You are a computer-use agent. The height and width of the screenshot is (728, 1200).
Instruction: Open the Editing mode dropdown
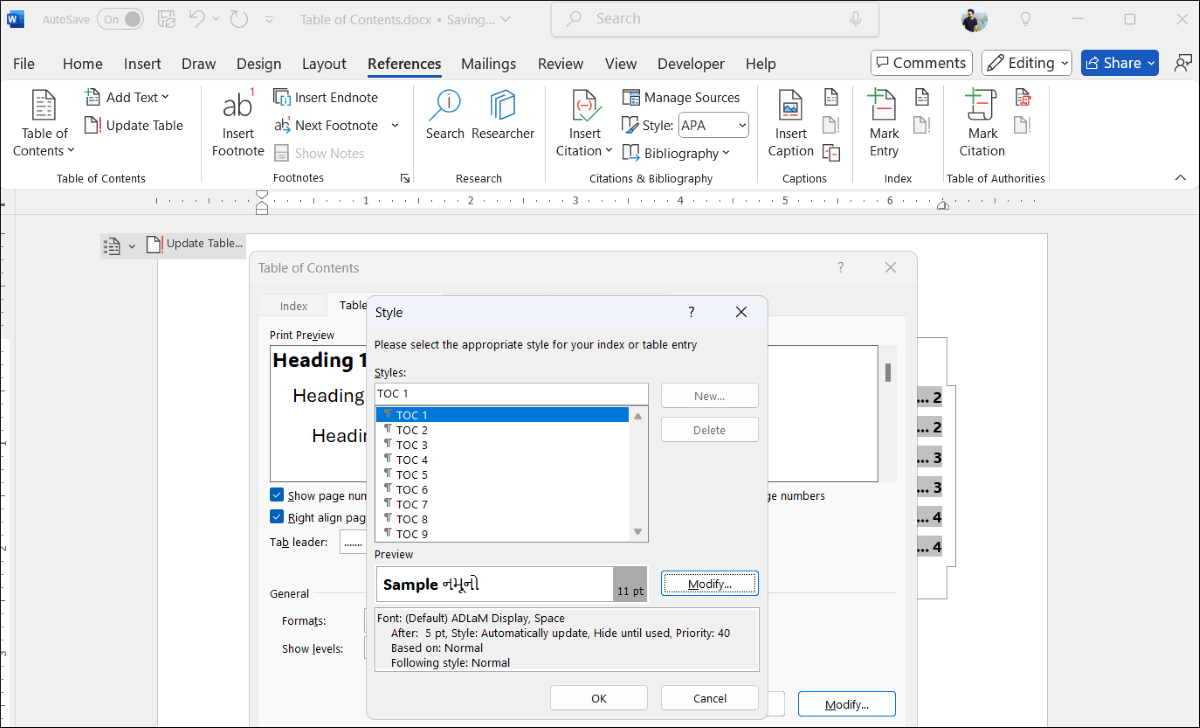pos(1027,63)
